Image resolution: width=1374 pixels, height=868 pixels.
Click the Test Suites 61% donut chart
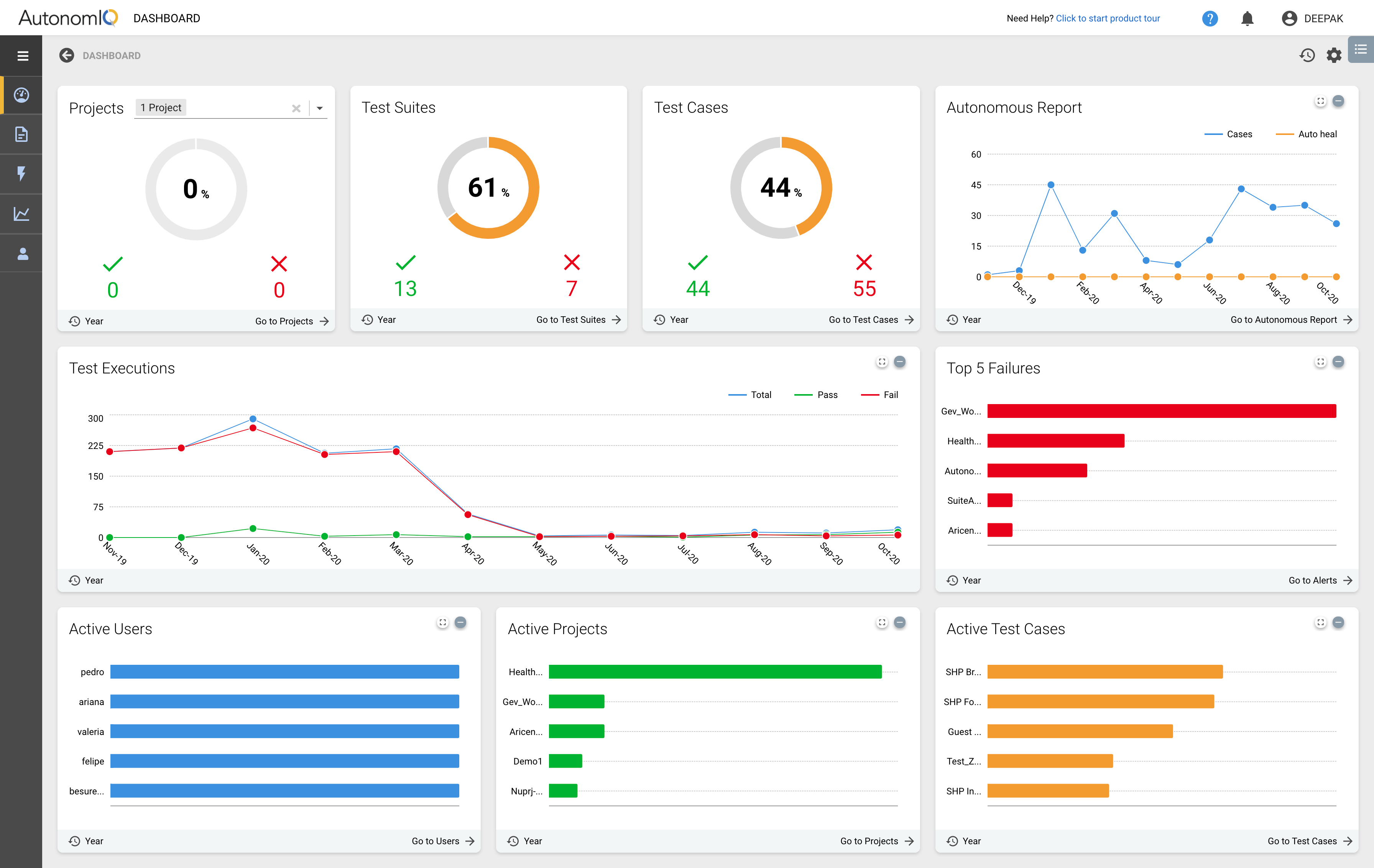point(488,188)
